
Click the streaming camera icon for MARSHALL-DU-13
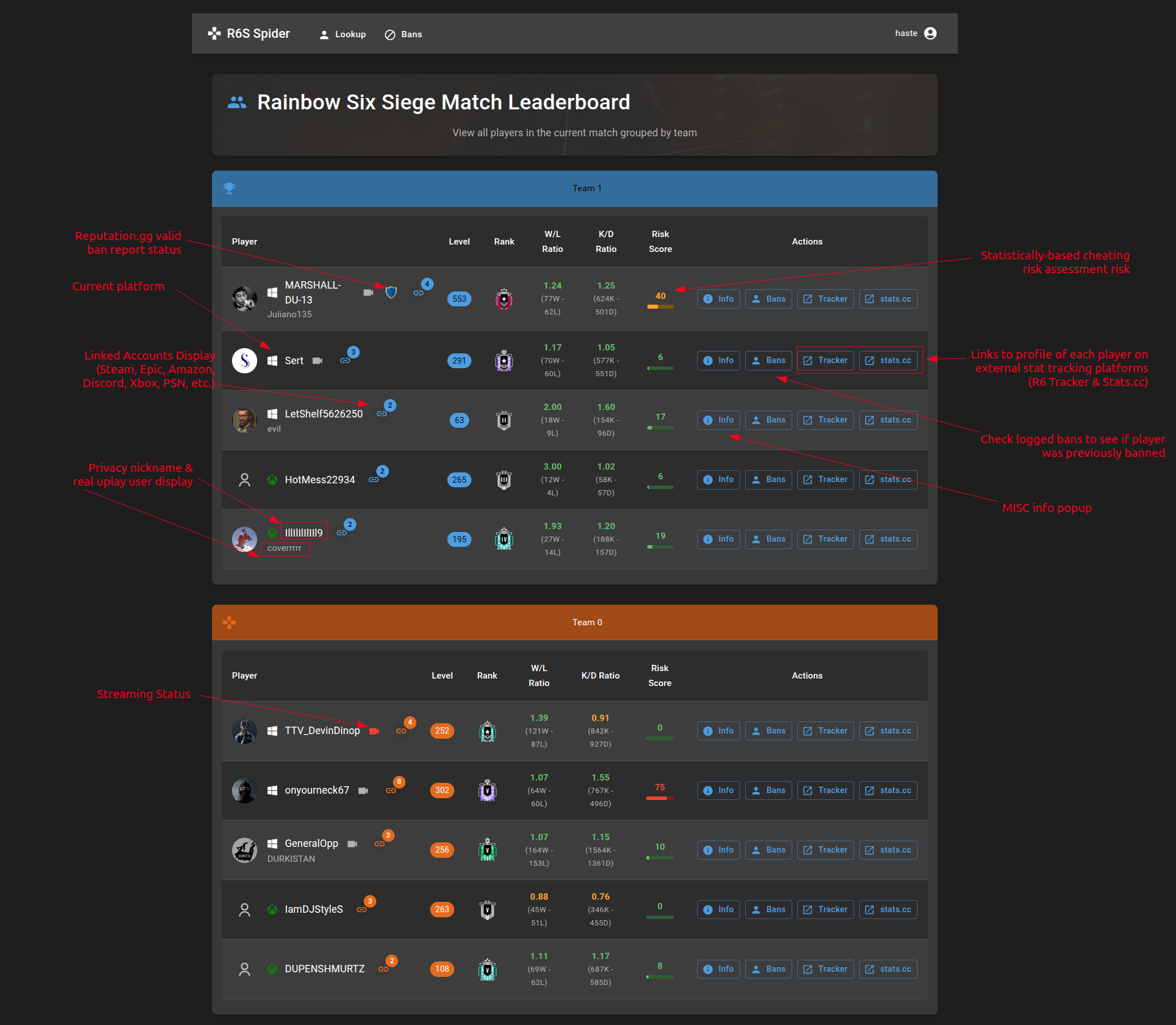368,293
